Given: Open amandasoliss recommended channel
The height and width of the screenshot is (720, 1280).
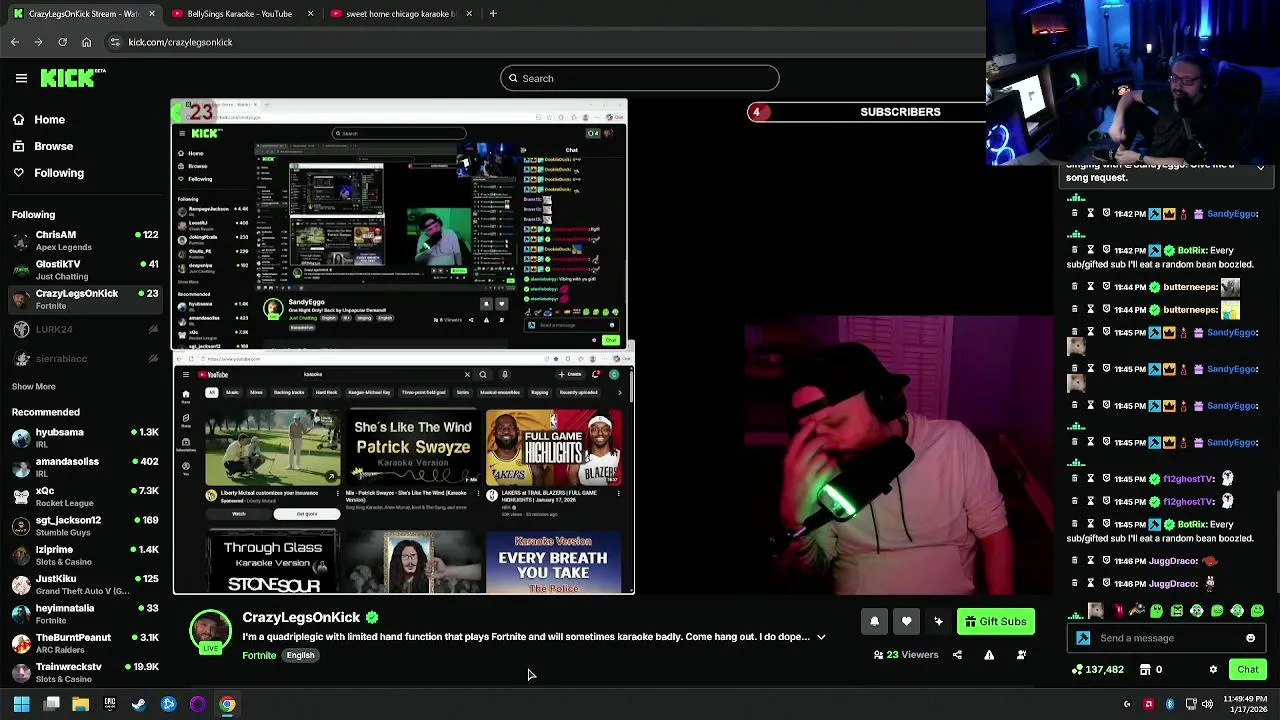Looking at the screenshot, I should coord(85,467).
